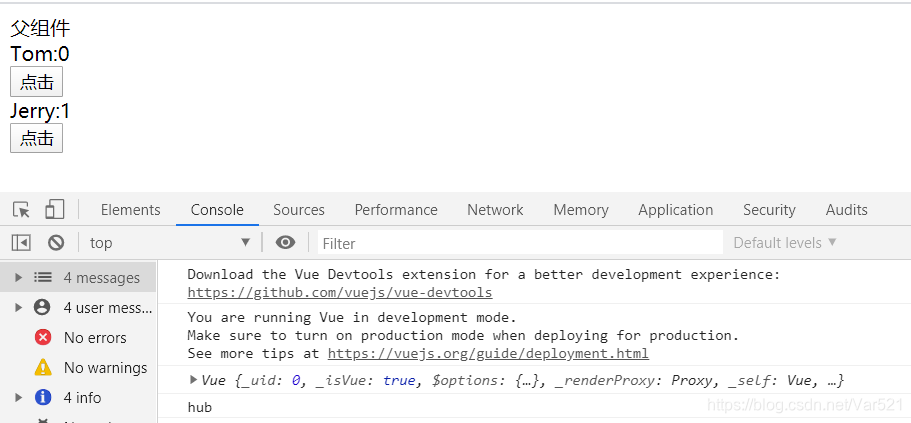Image resolution: width=911 pixels, height=423 pixels.
Task: Click the button under Tom:0
Action: pyautogui.click(x=37, y=82)
